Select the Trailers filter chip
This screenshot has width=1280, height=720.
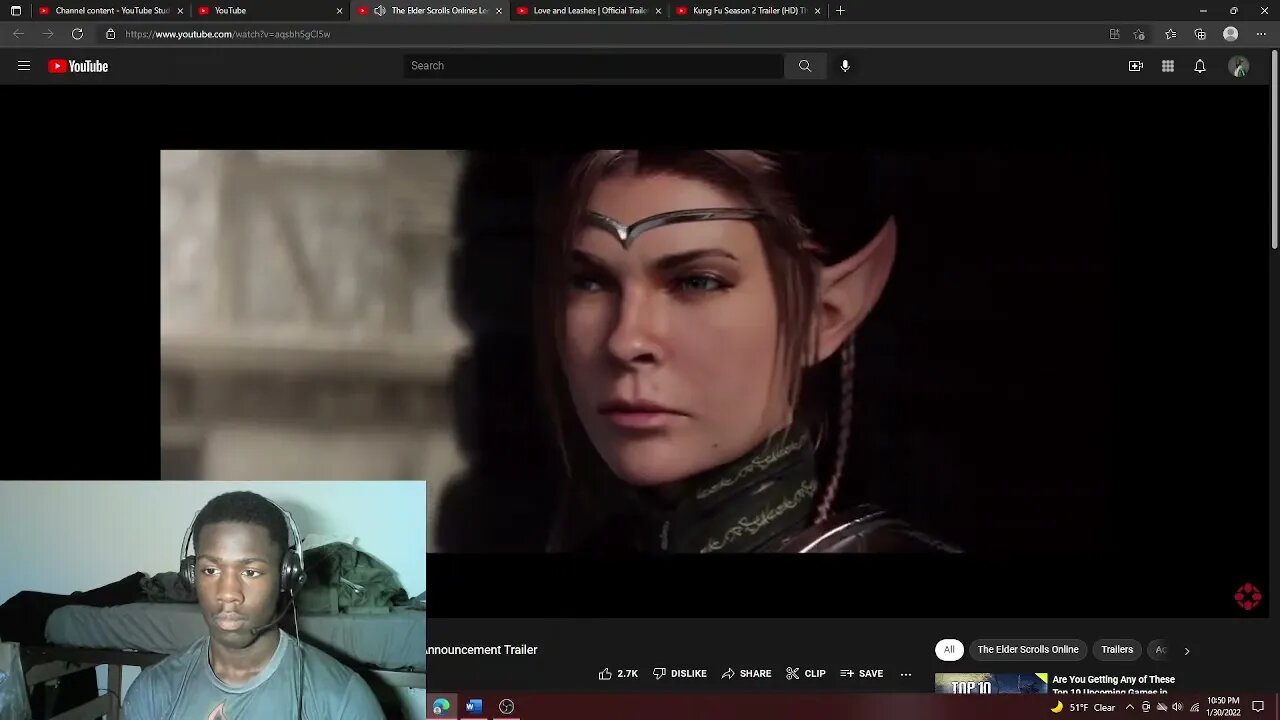(x=1117, y=650)
